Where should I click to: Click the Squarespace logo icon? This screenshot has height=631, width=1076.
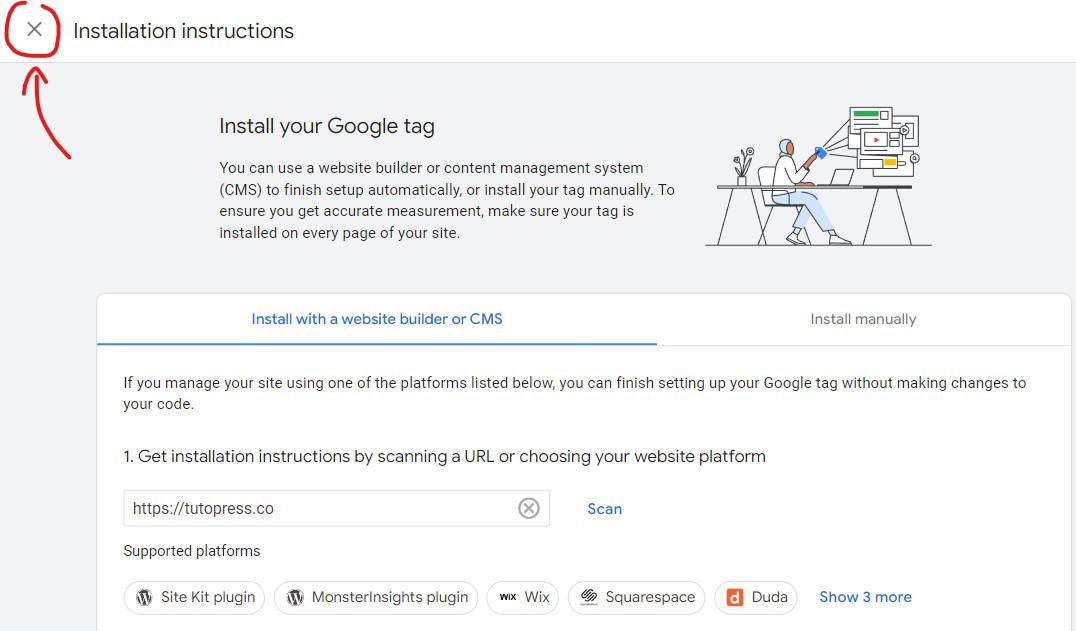click(x=589, y=597)
